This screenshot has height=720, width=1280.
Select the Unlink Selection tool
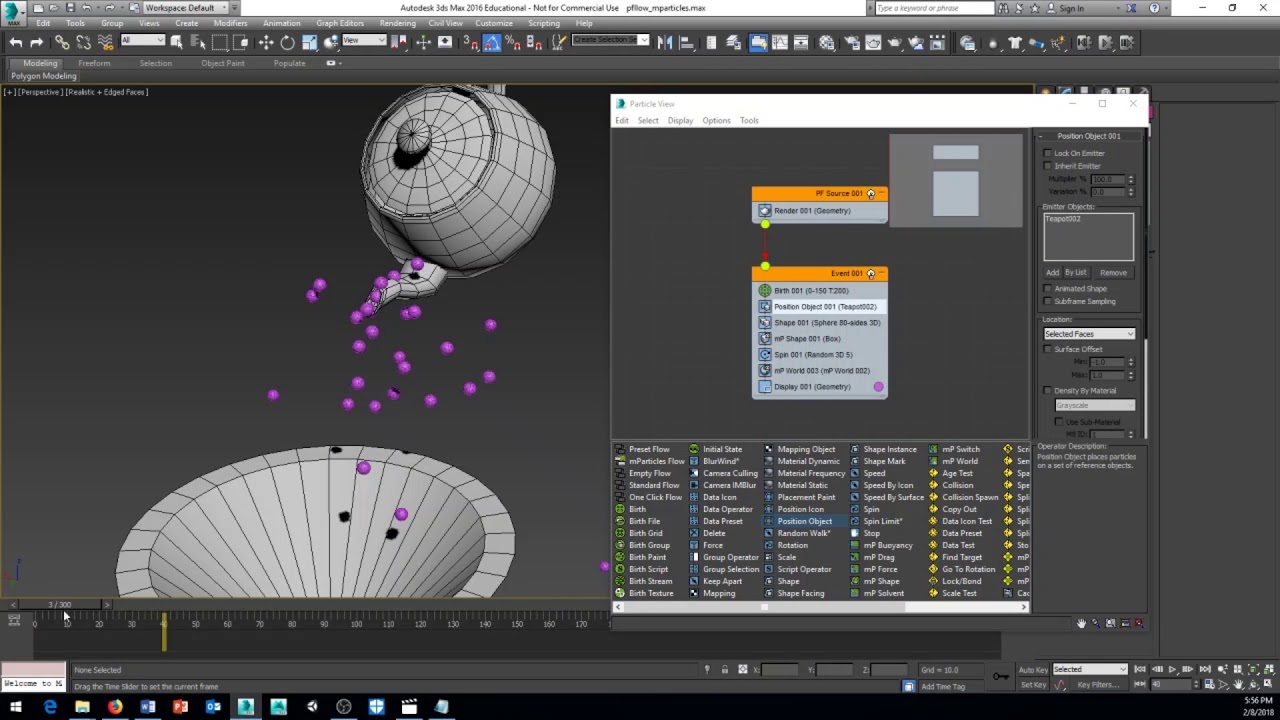tap(84, 42)
